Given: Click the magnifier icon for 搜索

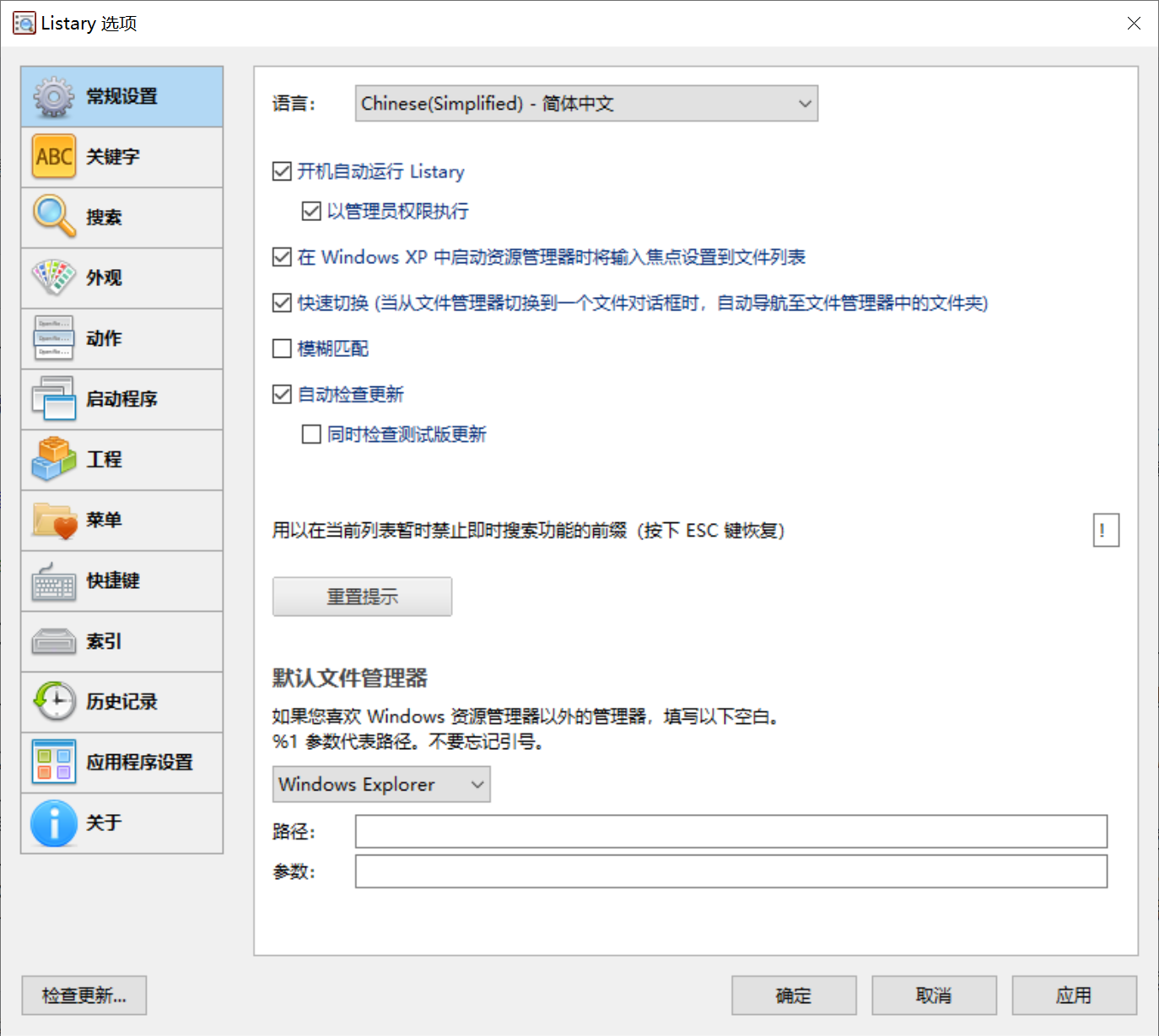Looking at the screenshot, I should click(x=54, y=217).
